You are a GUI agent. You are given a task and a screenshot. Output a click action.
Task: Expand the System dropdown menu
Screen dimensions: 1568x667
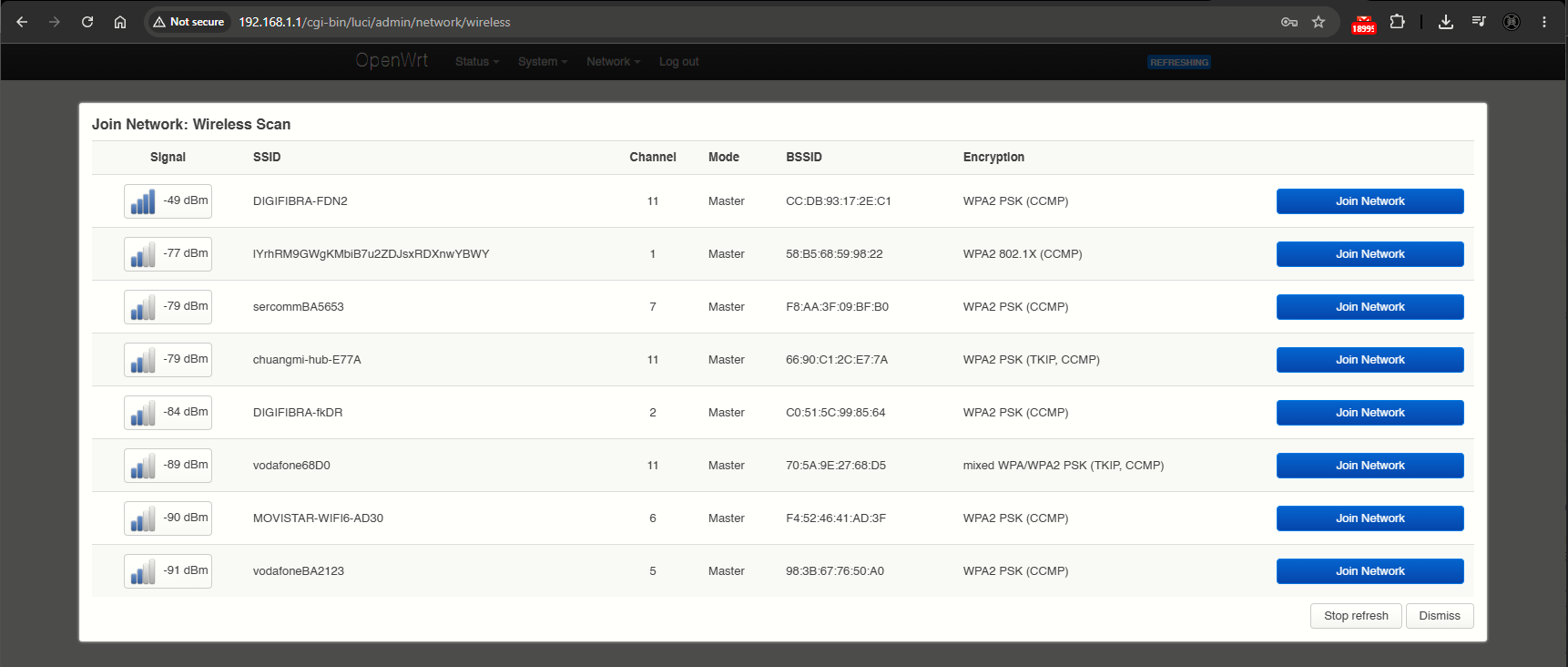(543, 62)
